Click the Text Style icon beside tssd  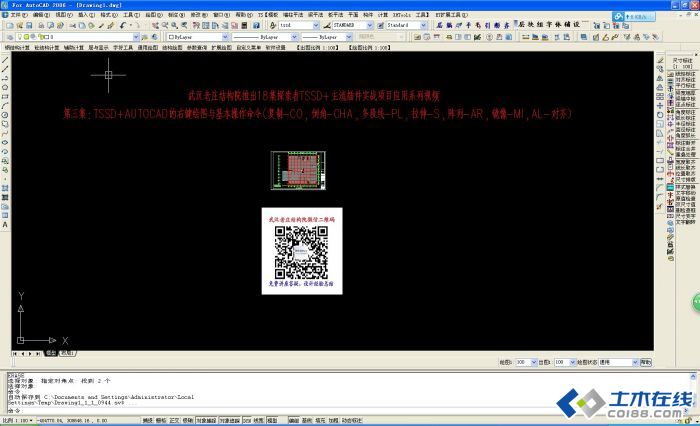[273, 25]
